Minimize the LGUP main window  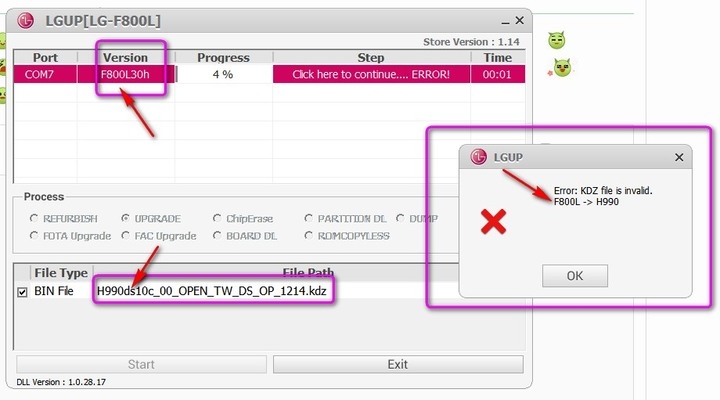[x=505, y=22]
